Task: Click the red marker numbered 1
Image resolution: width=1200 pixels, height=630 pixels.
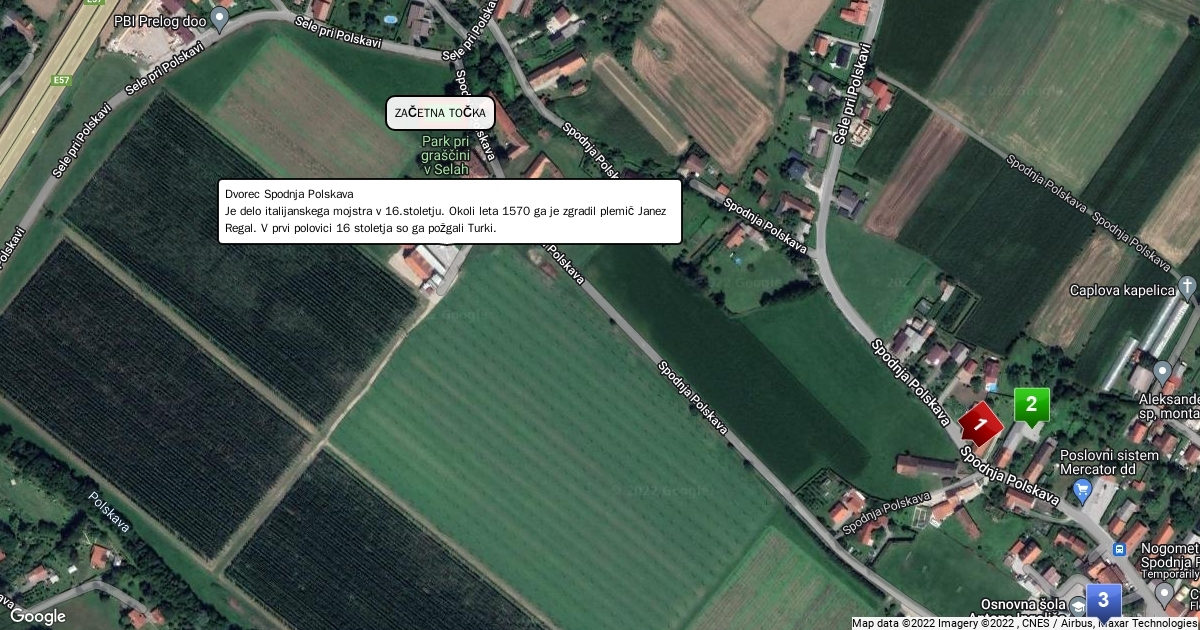Action: [981, 424]
